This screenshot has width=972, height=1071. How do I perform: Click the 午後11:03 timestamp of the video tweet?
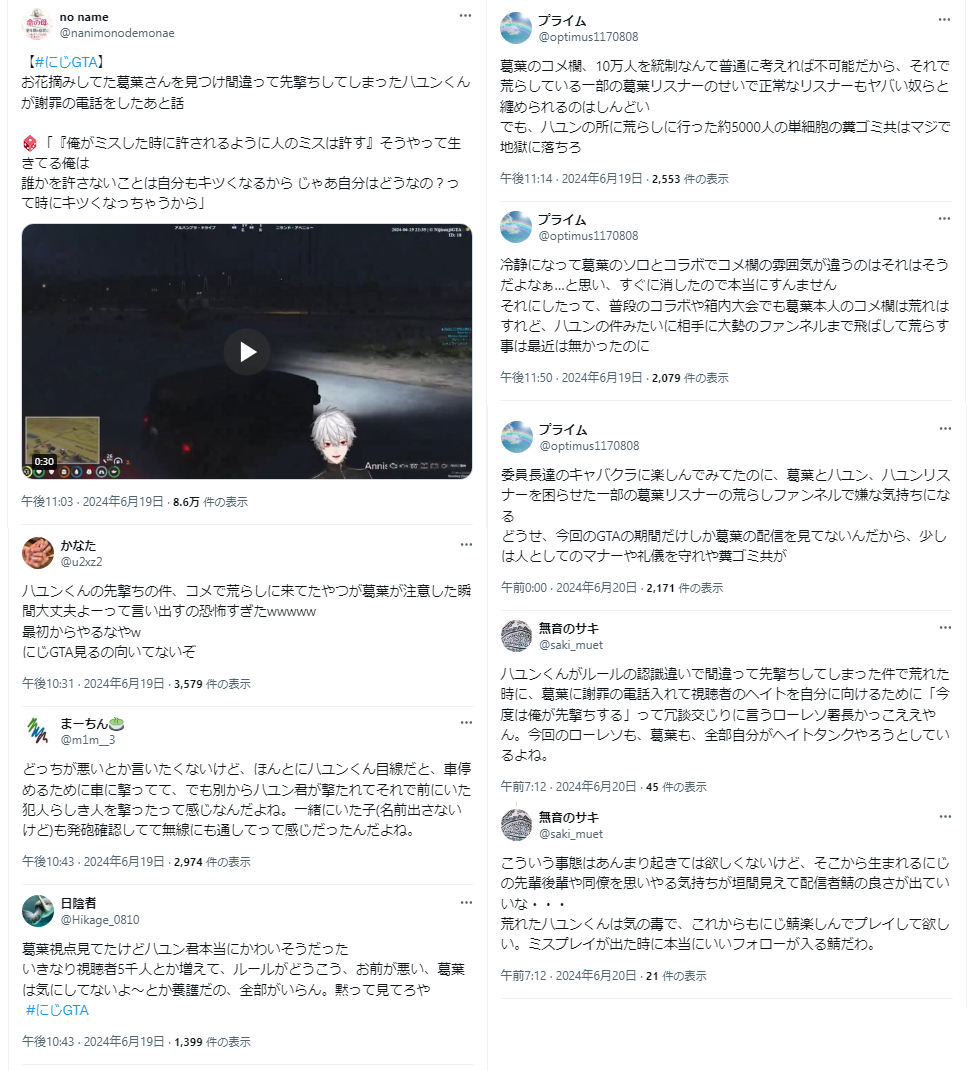point(92,501)
